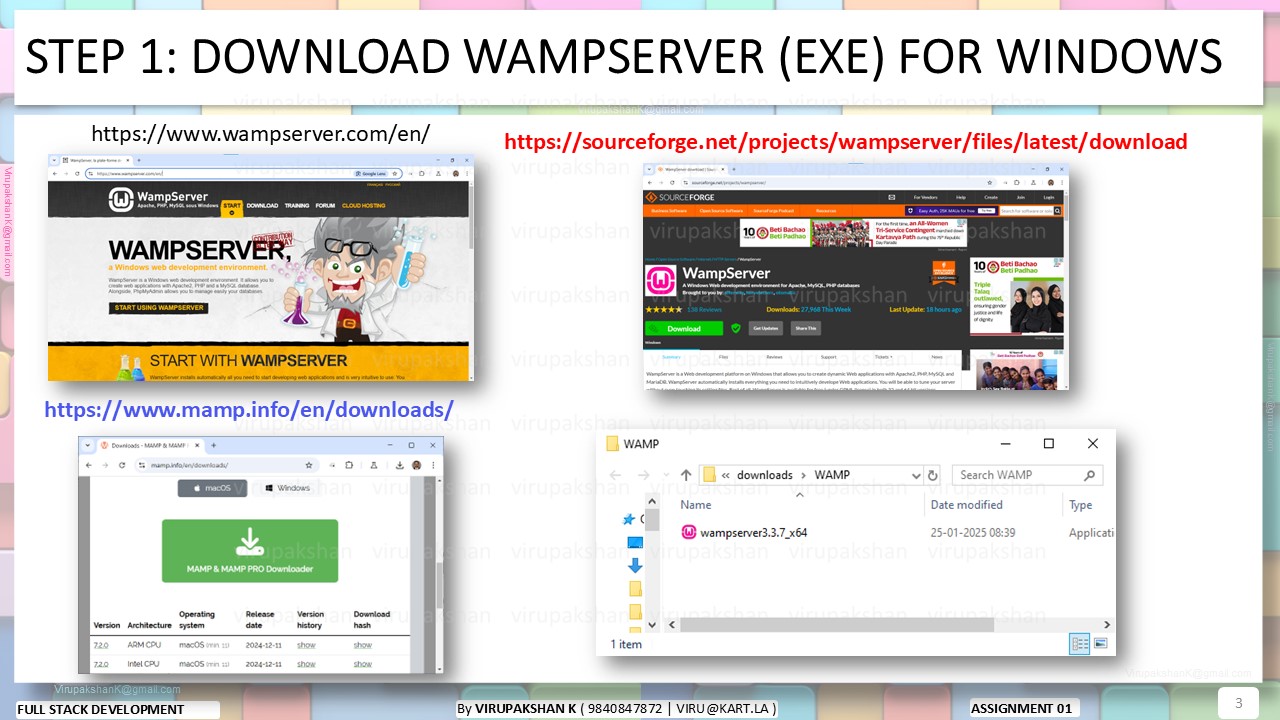Viewport: 1280px width, 720px height.
Task: Click Google Lens in WampServer browser address bar
Action: (x=370, y=173)
